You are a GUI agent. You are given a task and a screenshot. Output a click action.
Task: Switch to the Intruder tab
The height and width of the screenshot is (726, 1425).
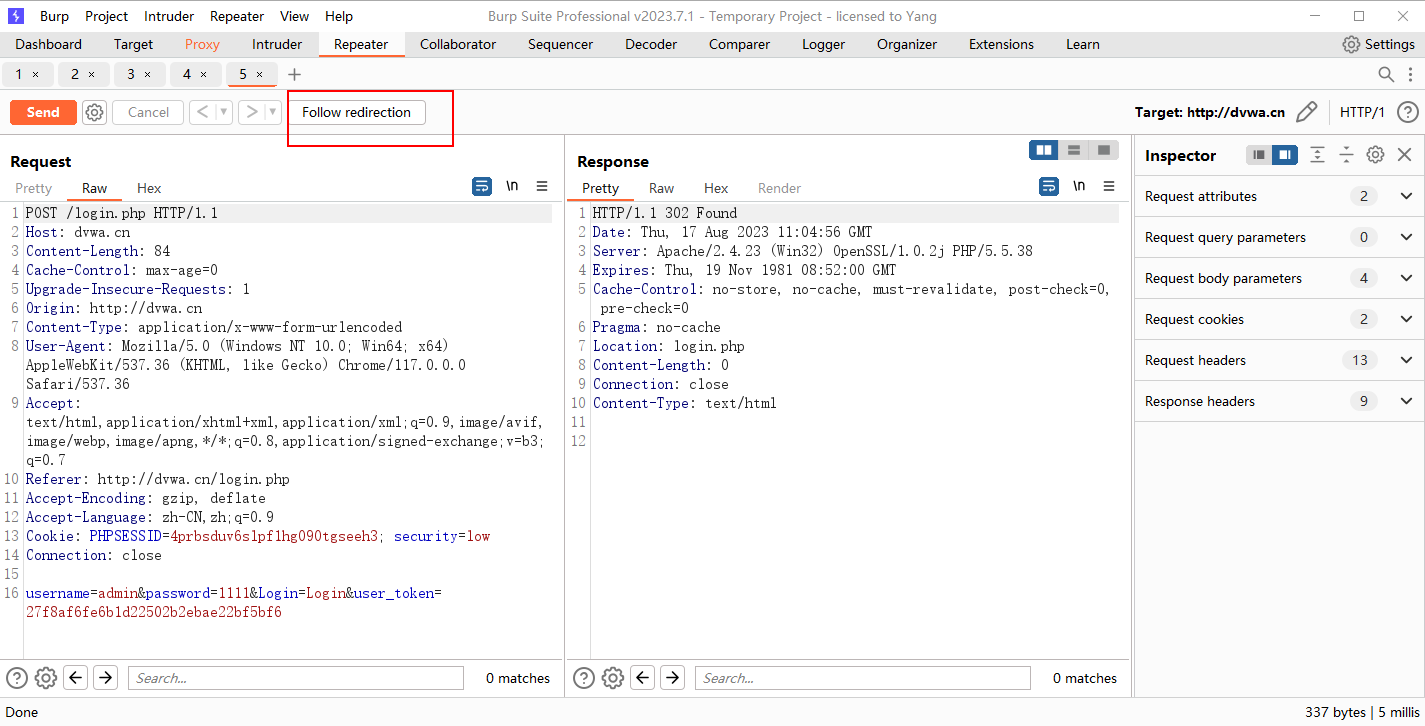click(x=277, y=44)
